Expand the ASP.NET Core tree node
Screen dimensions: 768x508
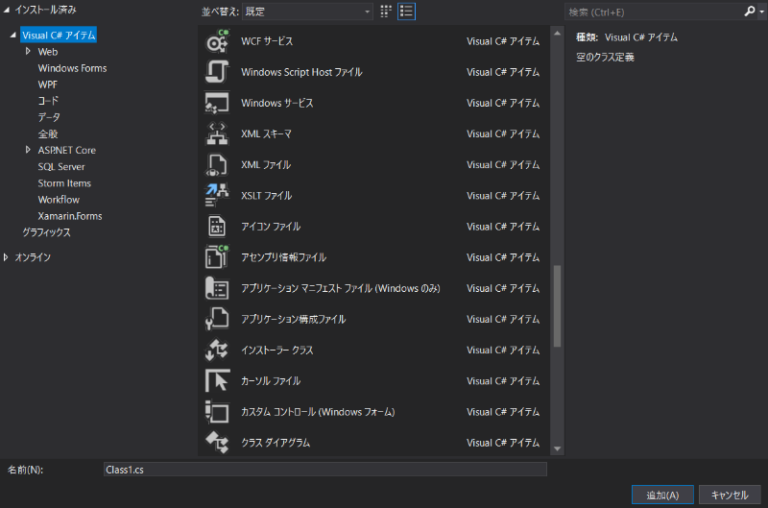click(28, 150)
